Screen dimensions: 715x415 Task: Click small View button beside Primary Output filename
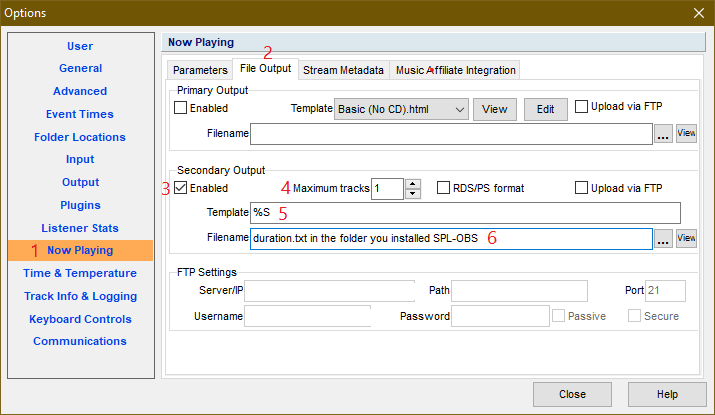[686, 134]
